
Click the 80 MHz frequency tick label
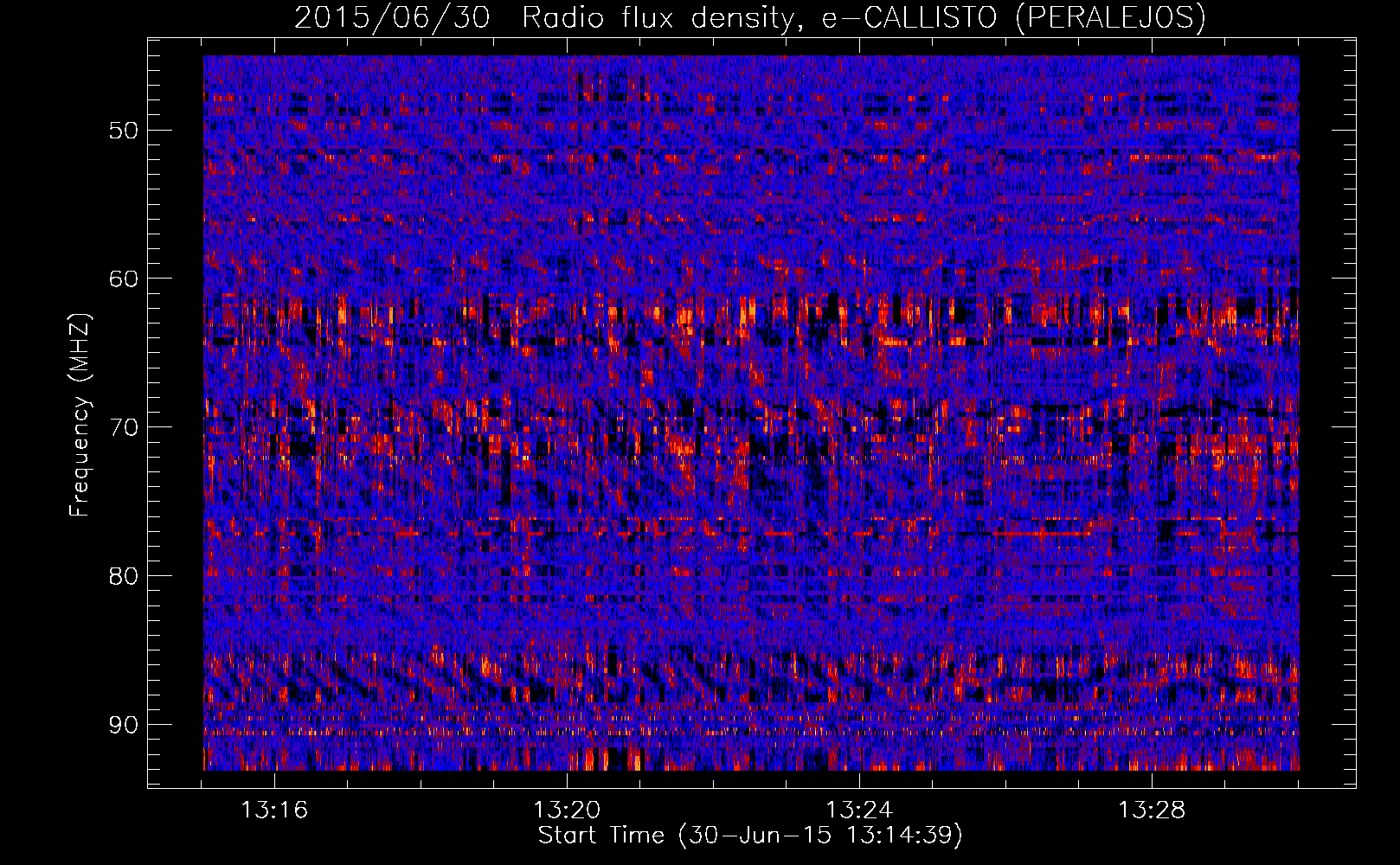coord(123,576)
